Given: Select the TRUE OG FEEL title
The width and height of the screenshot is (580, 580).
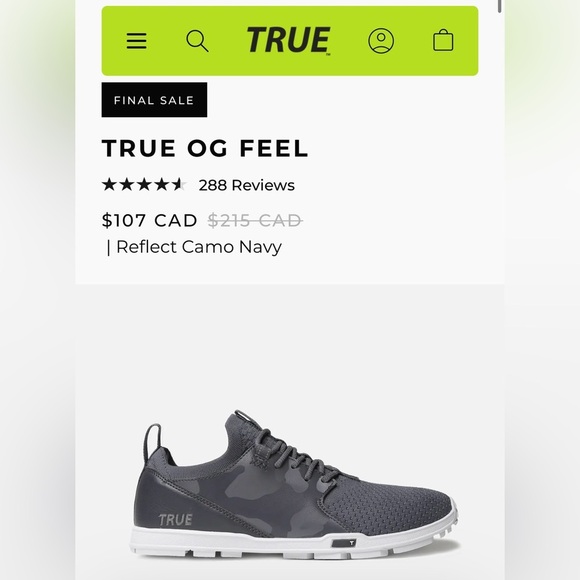Looking at the screenshot, I should [205, 148].
